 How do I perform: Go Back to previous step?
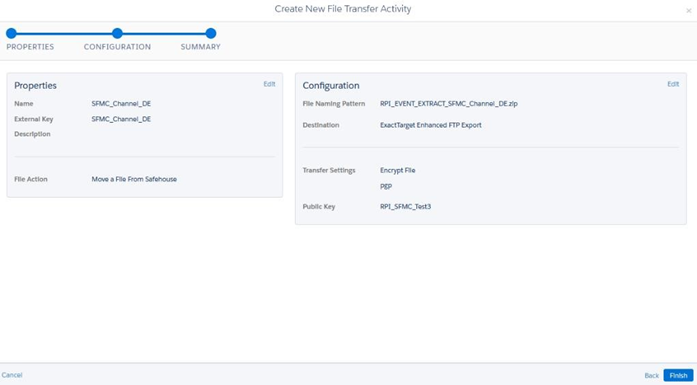(x=652, y=376)
